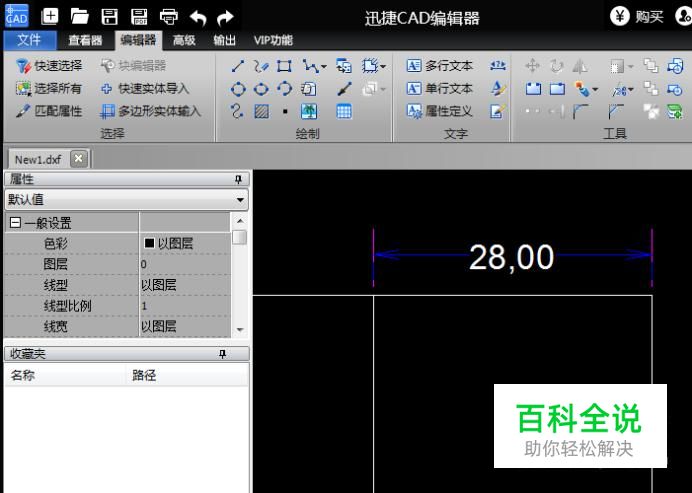Screen dimensions: 692x493
Task: Open the boundary selection tool dropdown
Action: (383, 67)
